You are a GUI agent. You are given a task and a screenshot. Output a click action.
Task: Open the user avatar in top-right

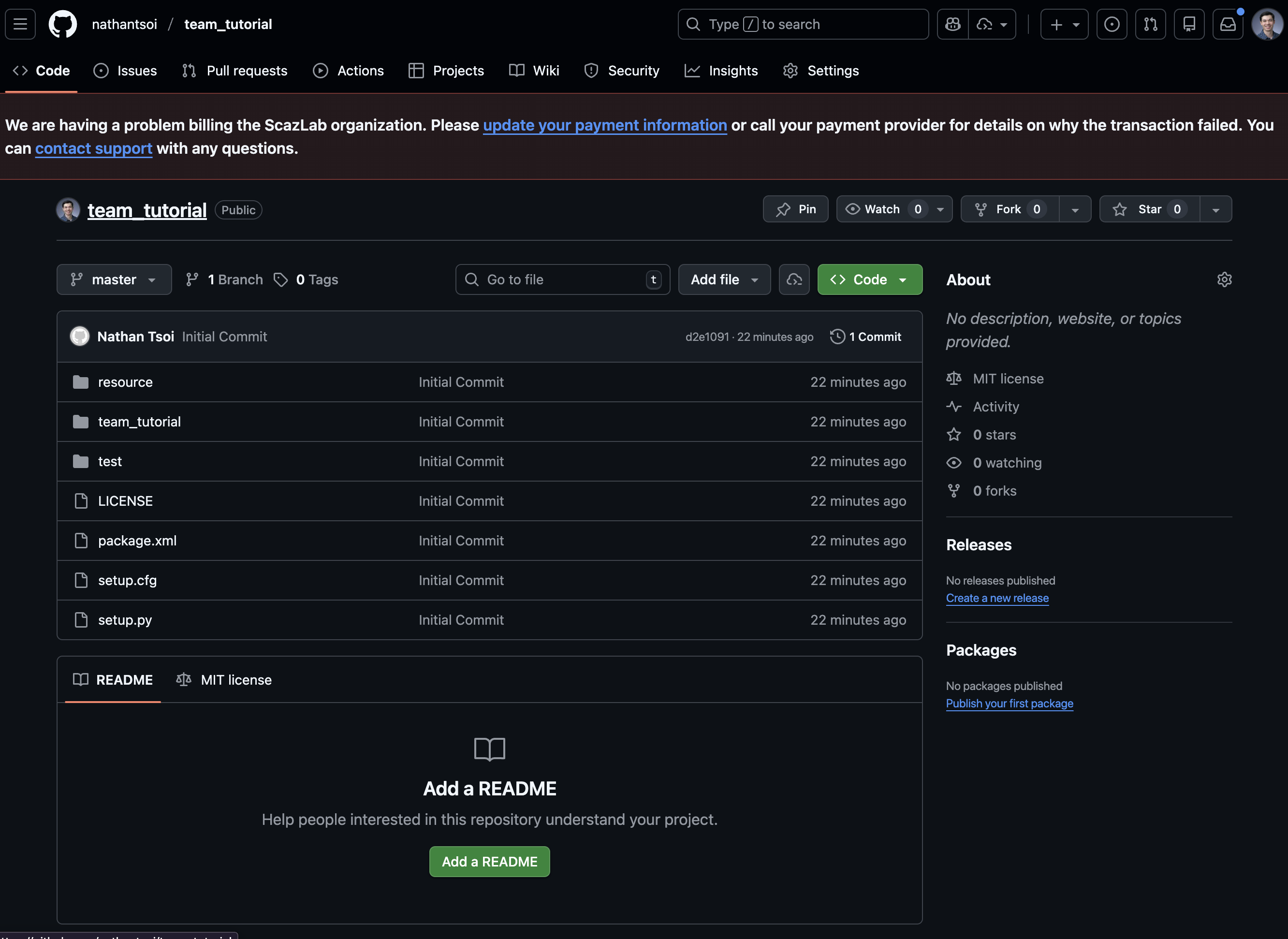click(1267, 25)
